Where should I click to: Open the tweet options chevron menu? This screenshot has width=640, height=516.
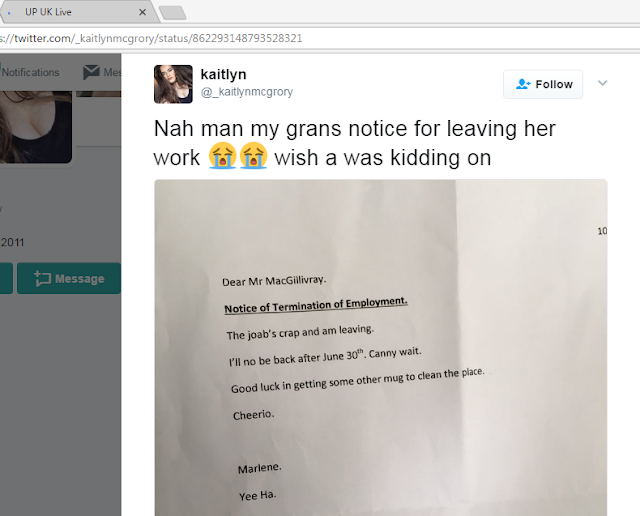click(x=602, y=83)
